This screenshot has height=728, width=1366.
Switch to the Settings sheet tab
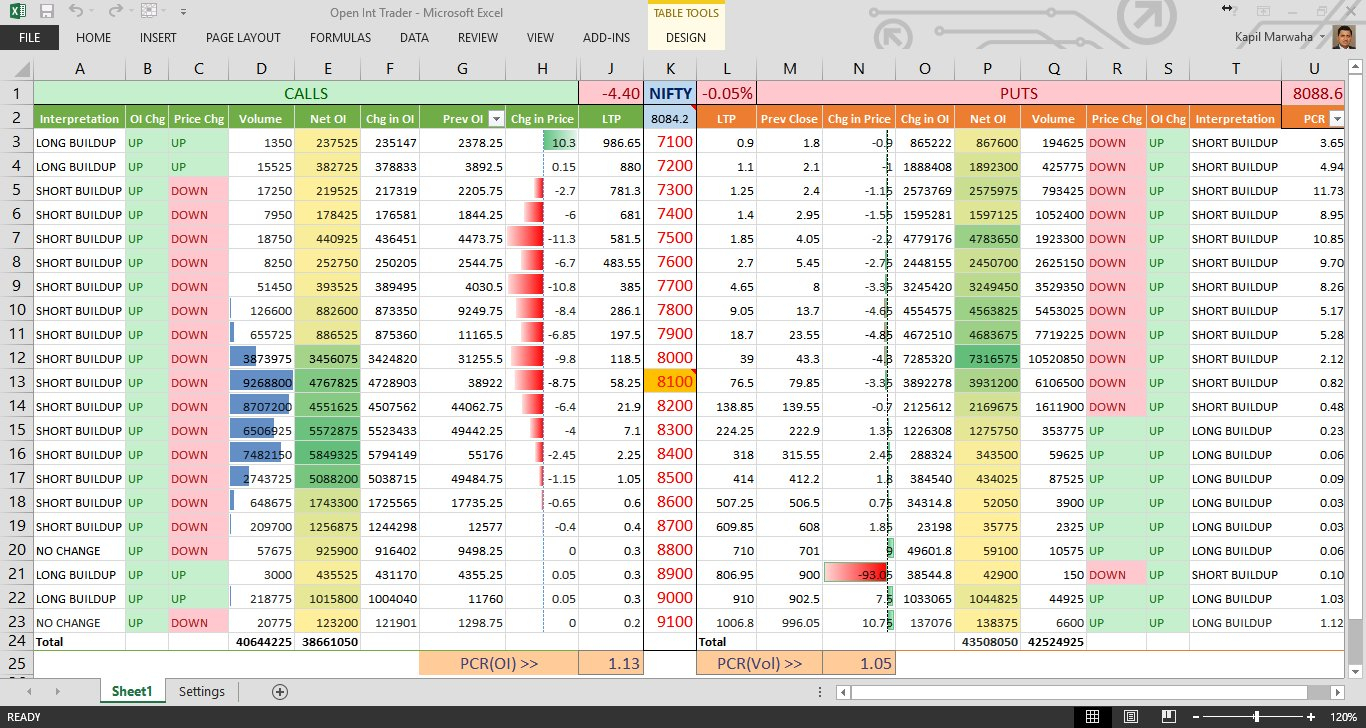click(201, 691)
